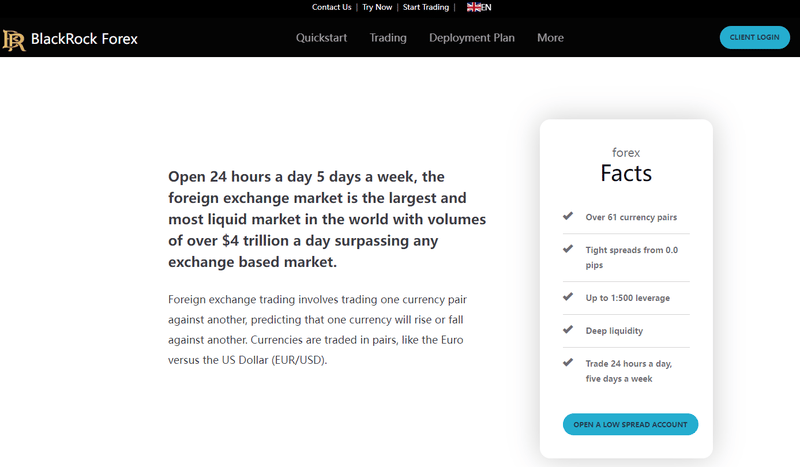Click checkmark beside Deep liquidity
The width and height of the screenshot is (800, 467).
tap(568, 330)
